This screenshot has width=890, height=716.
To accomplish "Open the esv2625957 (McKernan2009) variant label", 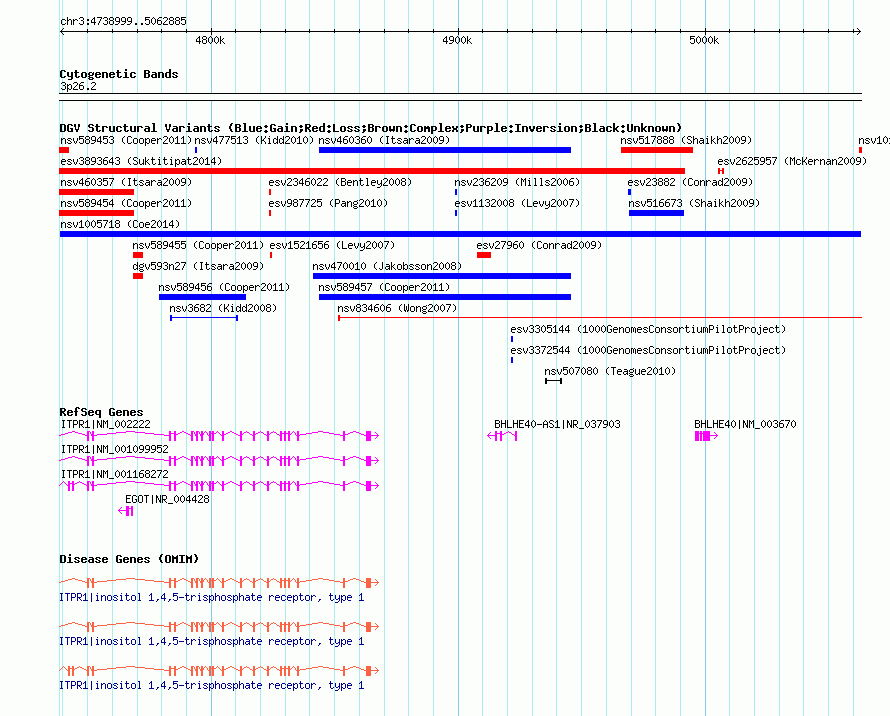I will pyautogui.click(x=792, y=161).
